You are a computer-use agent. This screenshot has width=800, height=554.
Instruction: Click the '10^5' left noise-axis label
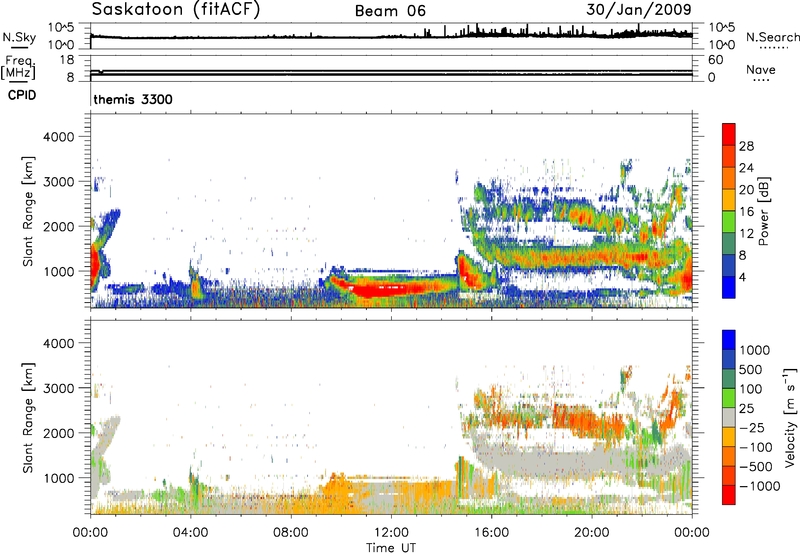coord(61,28)
